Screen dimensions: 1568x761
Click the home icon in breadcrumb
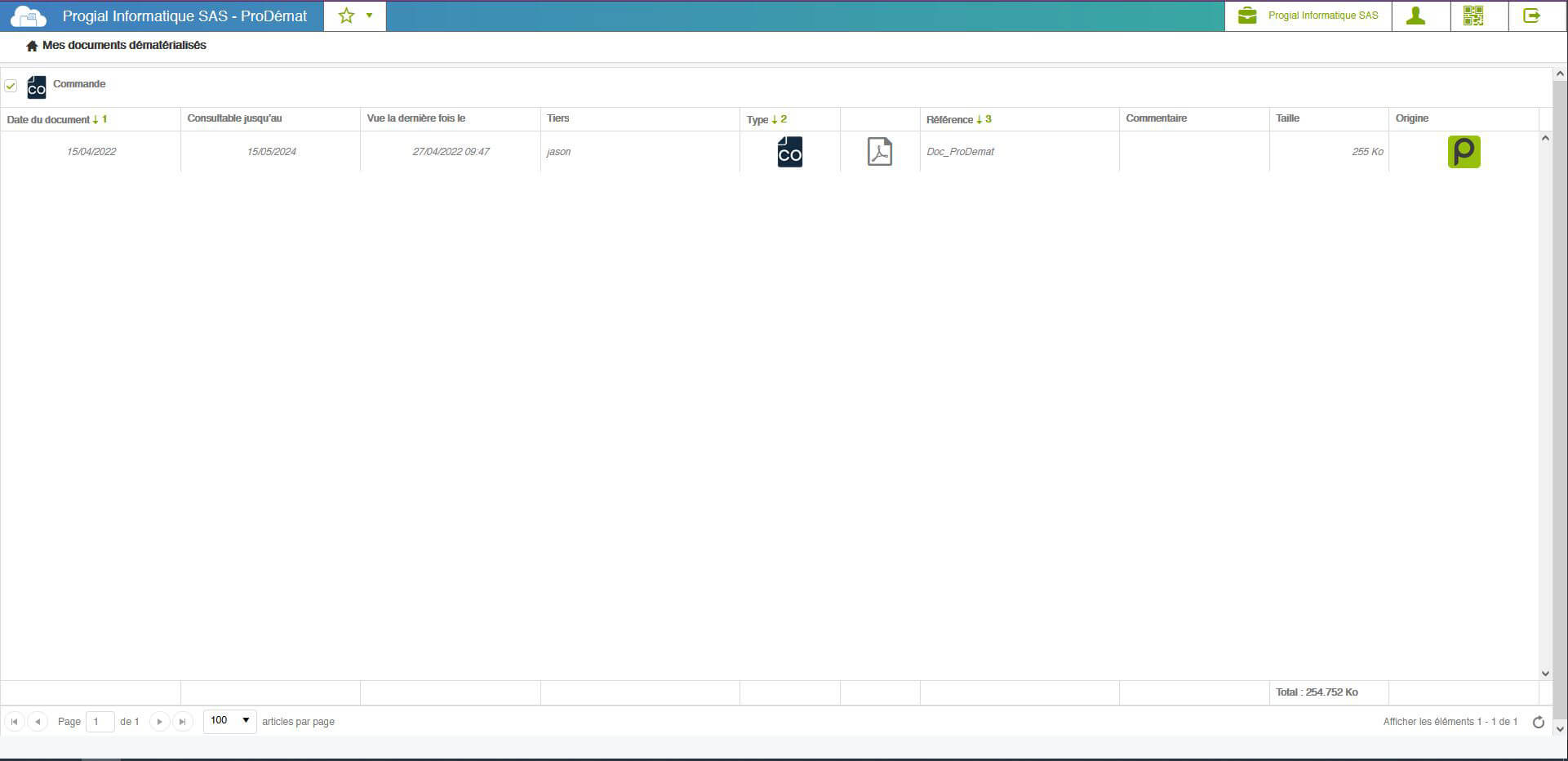coord(32,46)
